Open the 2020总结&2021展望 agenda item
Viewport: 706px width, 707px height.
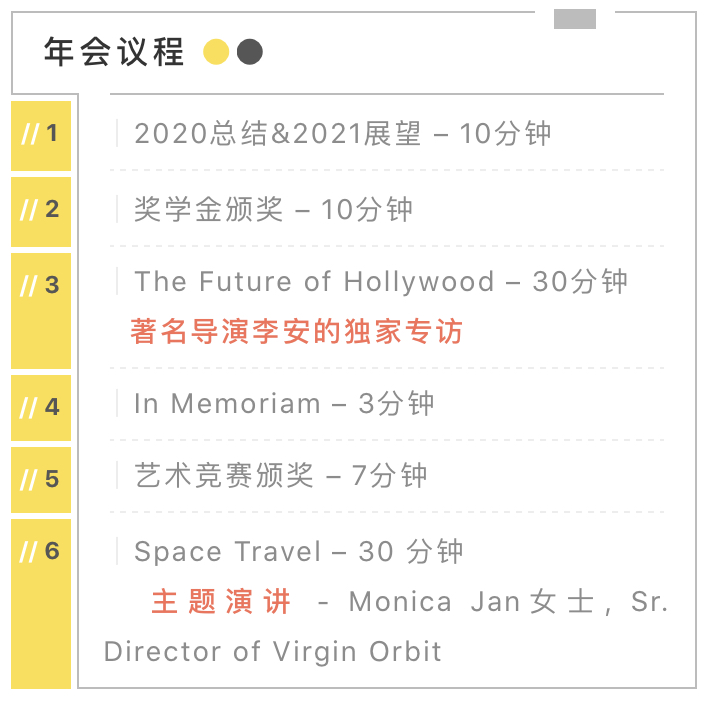[x=342, y=134]
